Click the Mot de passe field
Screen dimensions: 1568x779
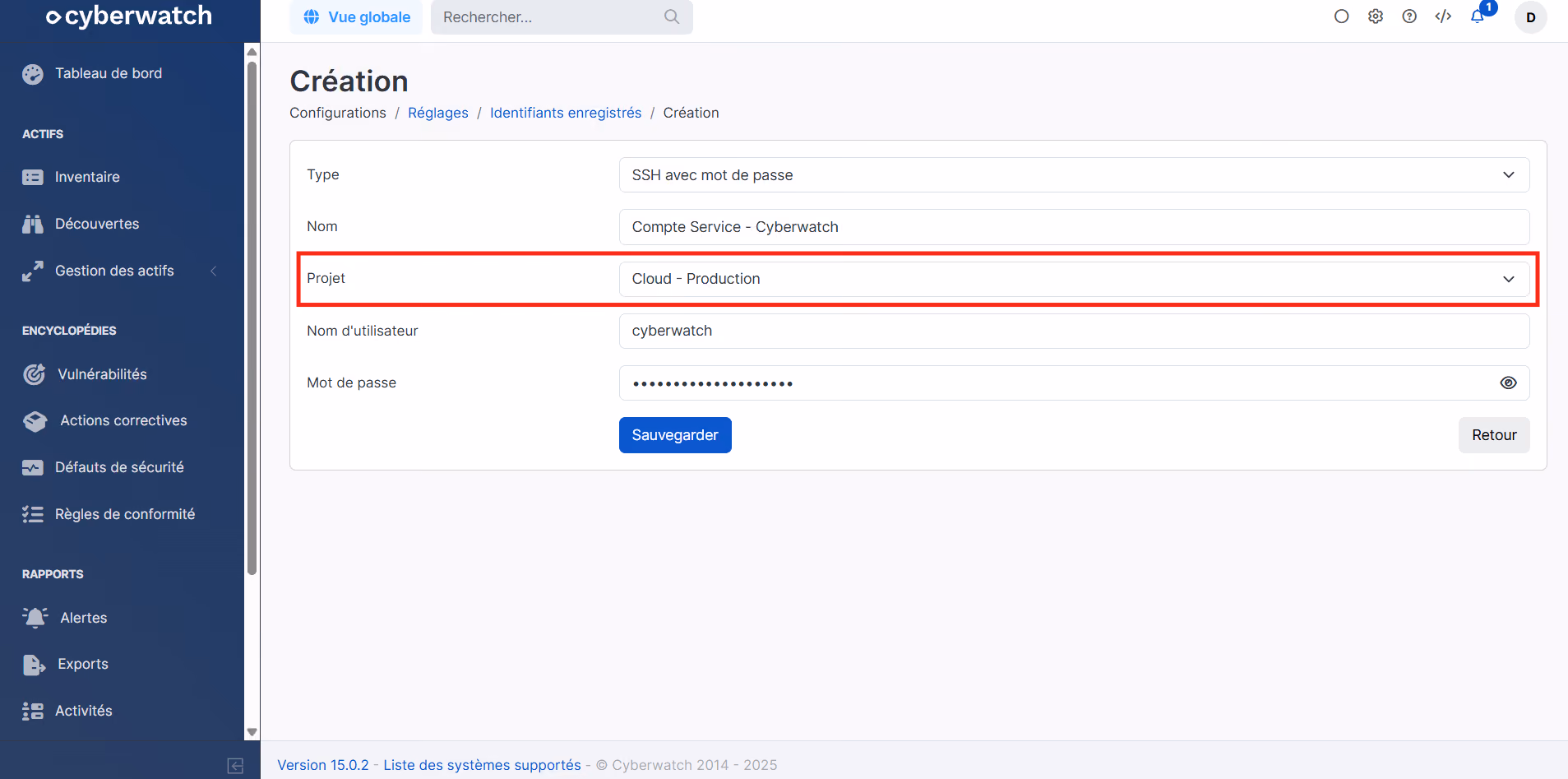[1074, 383]
